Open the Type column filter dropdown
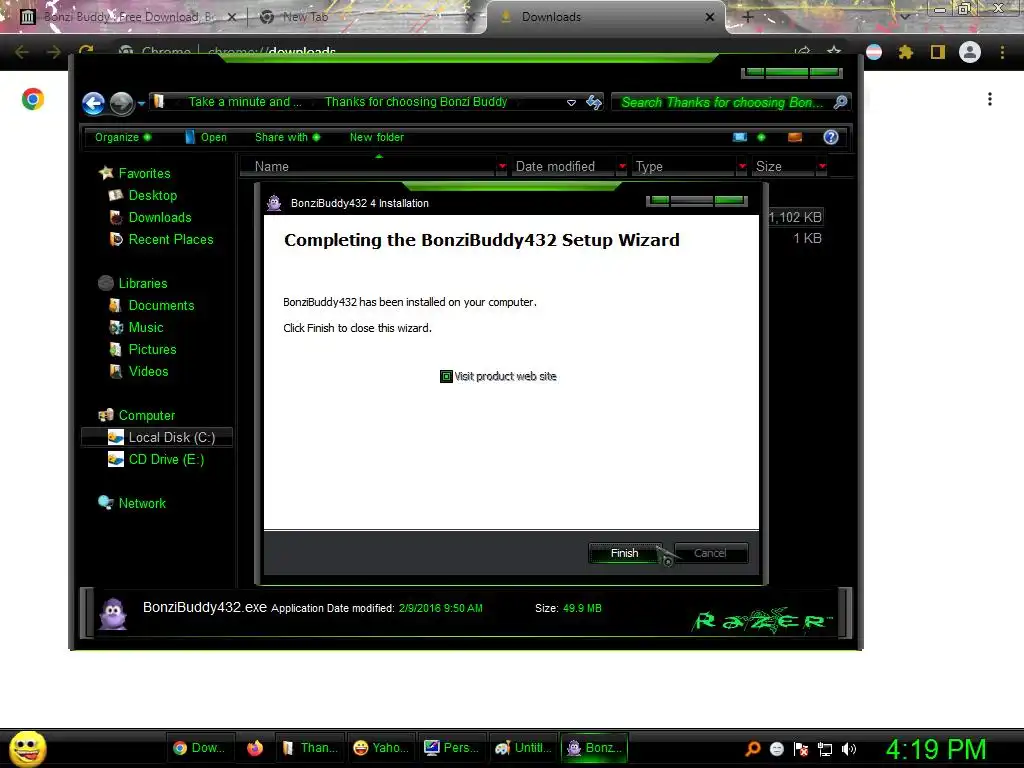Viewport: 1024px width, 768px height. pyautogui.click(x=742, y=167)
